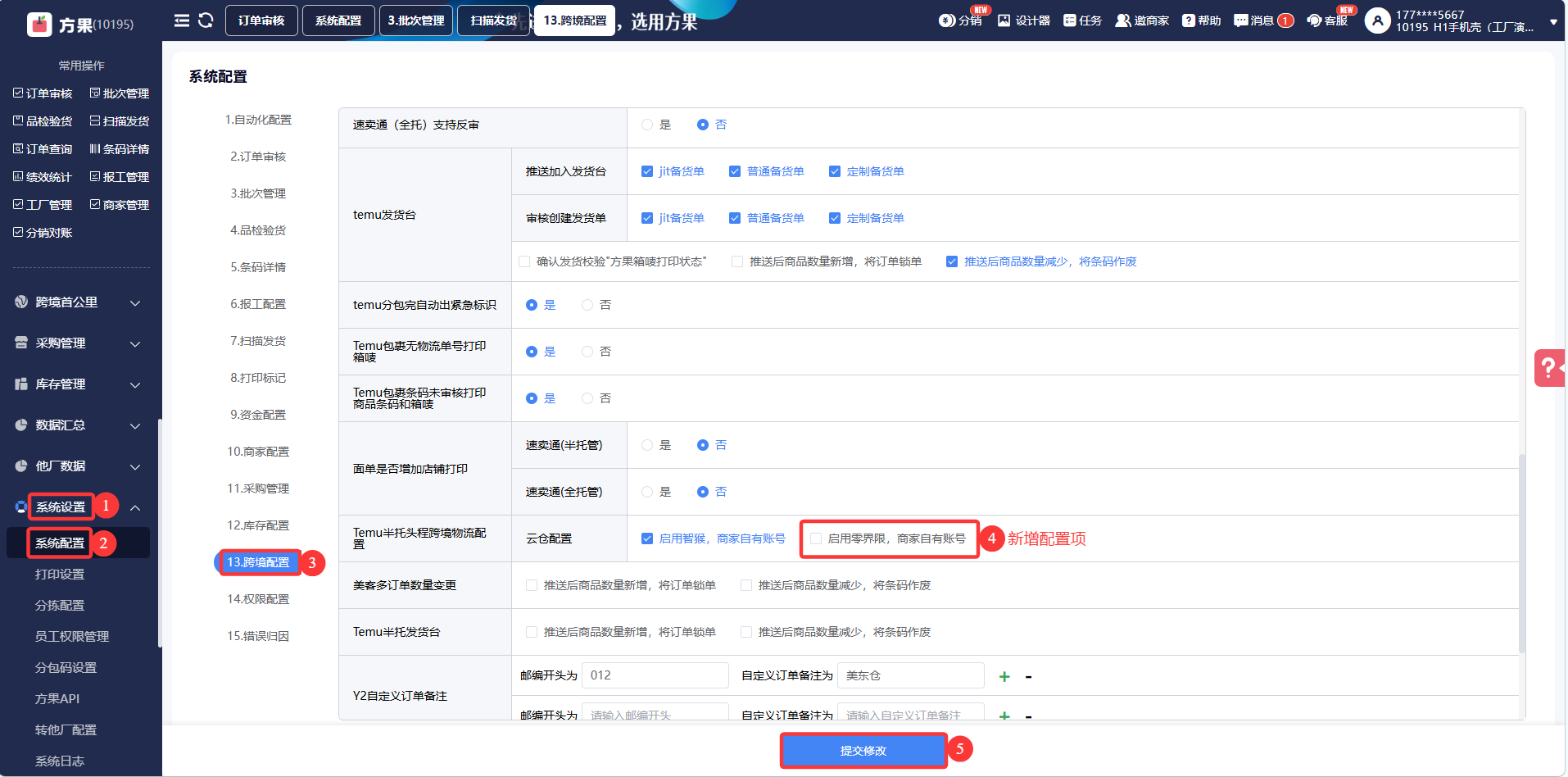Click the 提交修改 submit button
The width and height of the screenshot is (1568, 777).
coord(863,750)
